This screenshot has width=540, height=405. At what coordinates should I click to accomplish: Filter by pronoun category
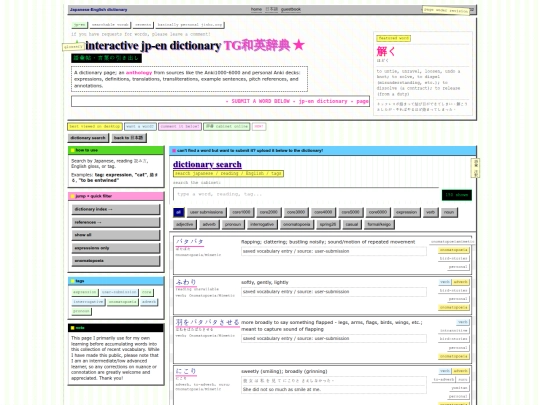[233, 225]
